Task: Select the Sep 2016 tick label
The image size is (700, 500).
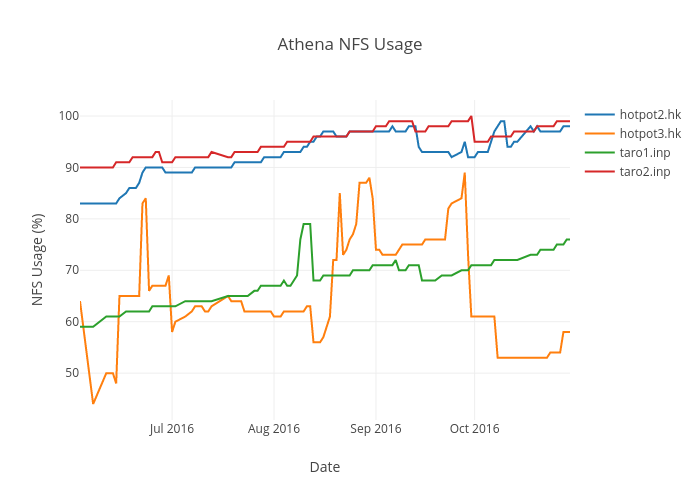Action: tap(376, 429)
